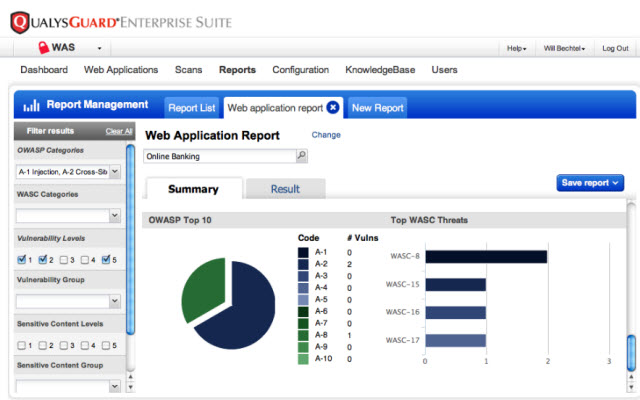This screenshot has height=400, width=640.
Task: Uncheck Vulnerability Level 5 checkbox
Action: [x=106, y=260]
